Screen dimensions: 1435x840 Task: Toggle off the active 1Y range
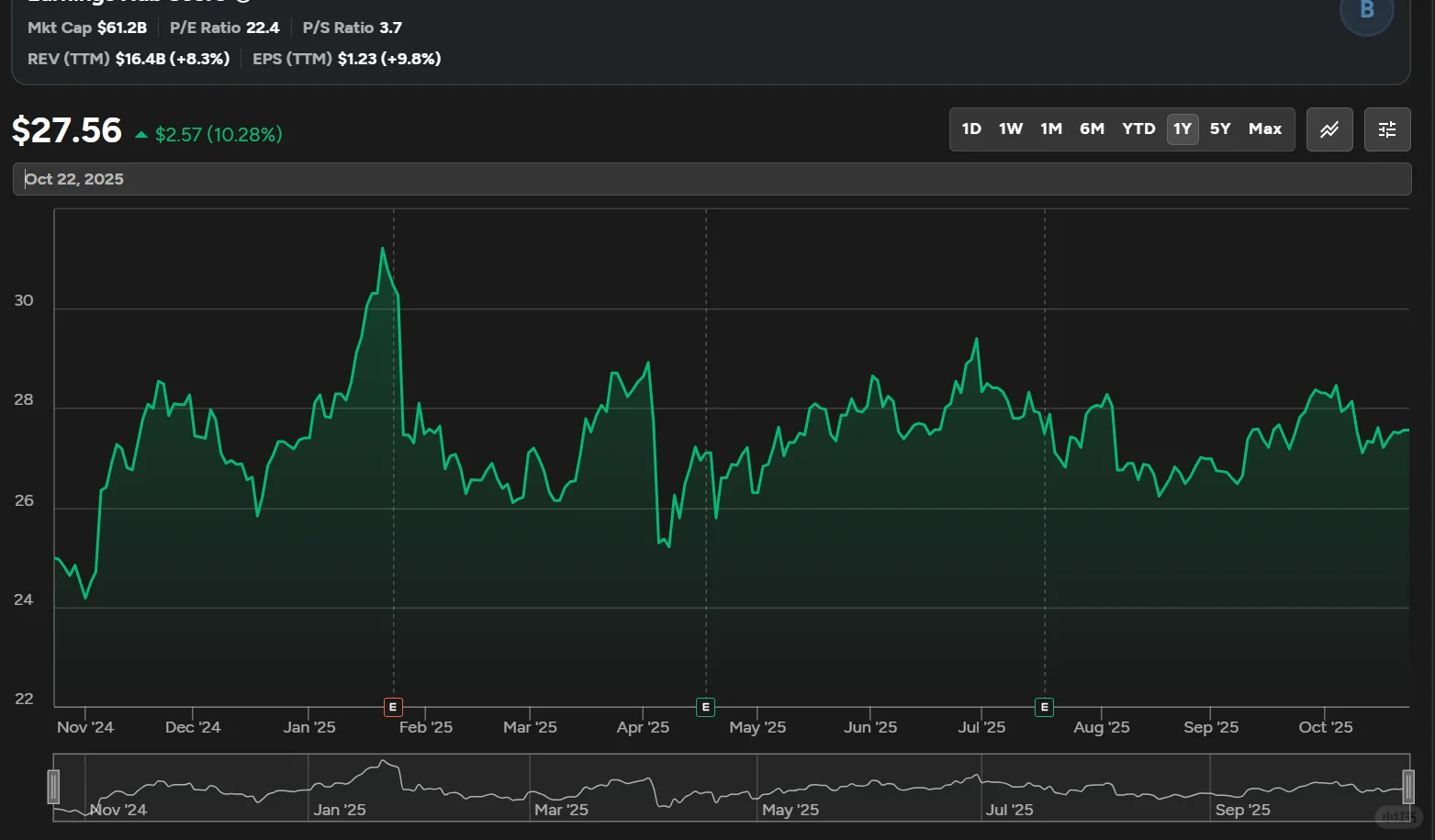[x=1183, y=129]
